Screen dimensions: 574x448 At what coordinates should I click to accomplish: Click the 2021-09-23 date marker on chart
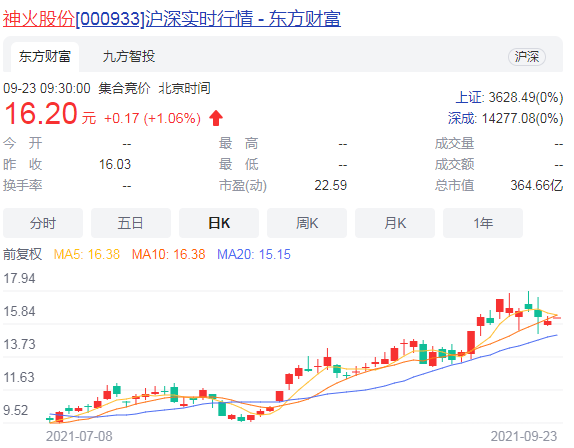[523, 436]
